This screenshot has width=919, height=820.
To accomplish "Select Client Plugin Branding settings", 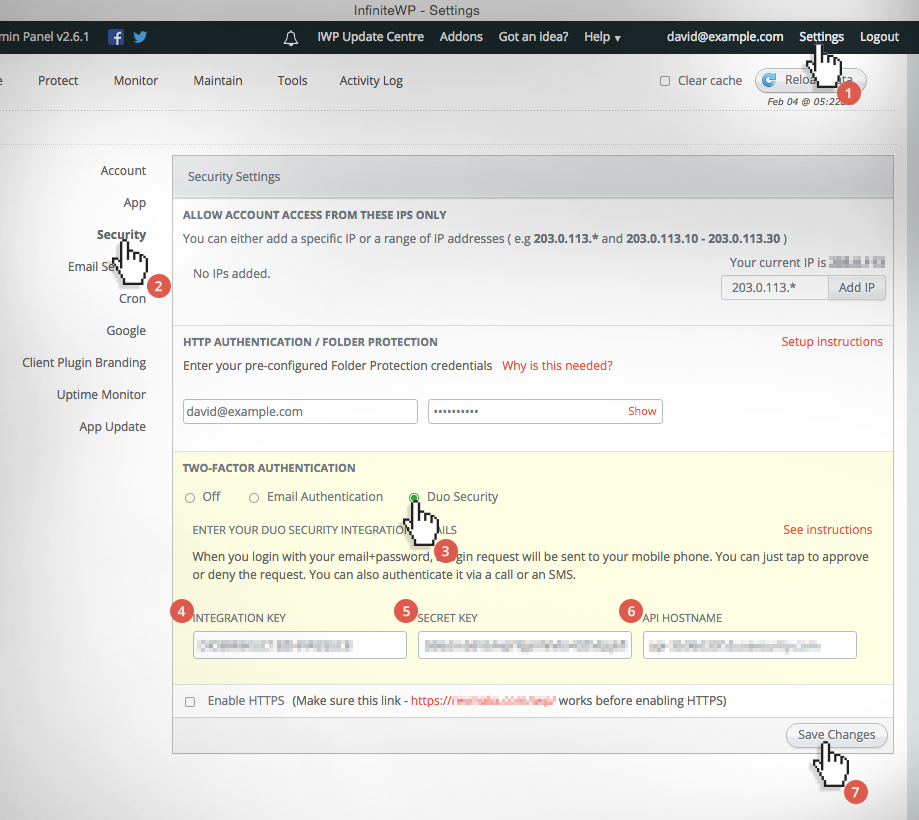I will pyautogui.click(x=83, y=362).
